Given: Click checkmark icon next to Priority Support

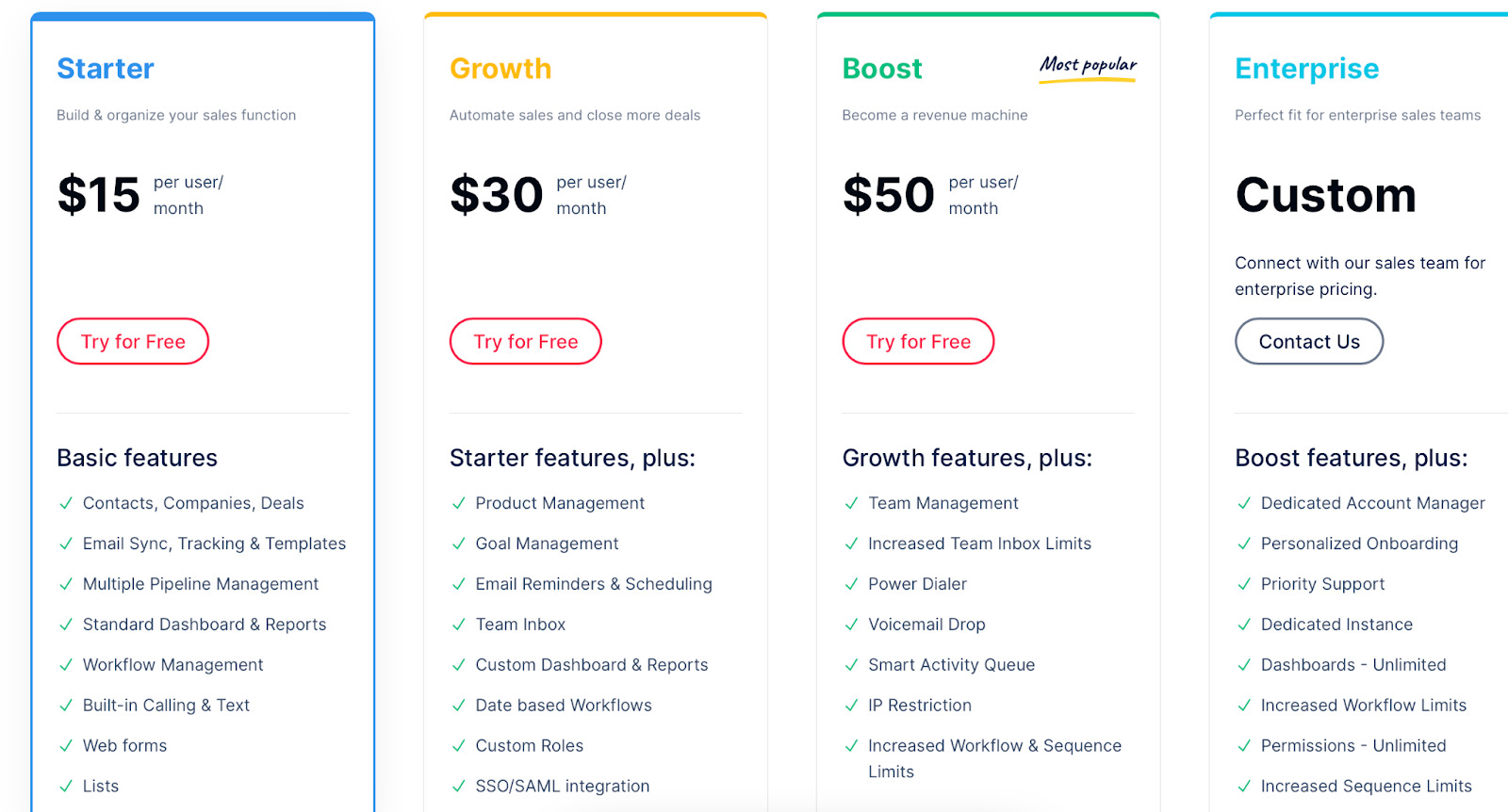Looking at the screenshot, I should [1244, 584].
